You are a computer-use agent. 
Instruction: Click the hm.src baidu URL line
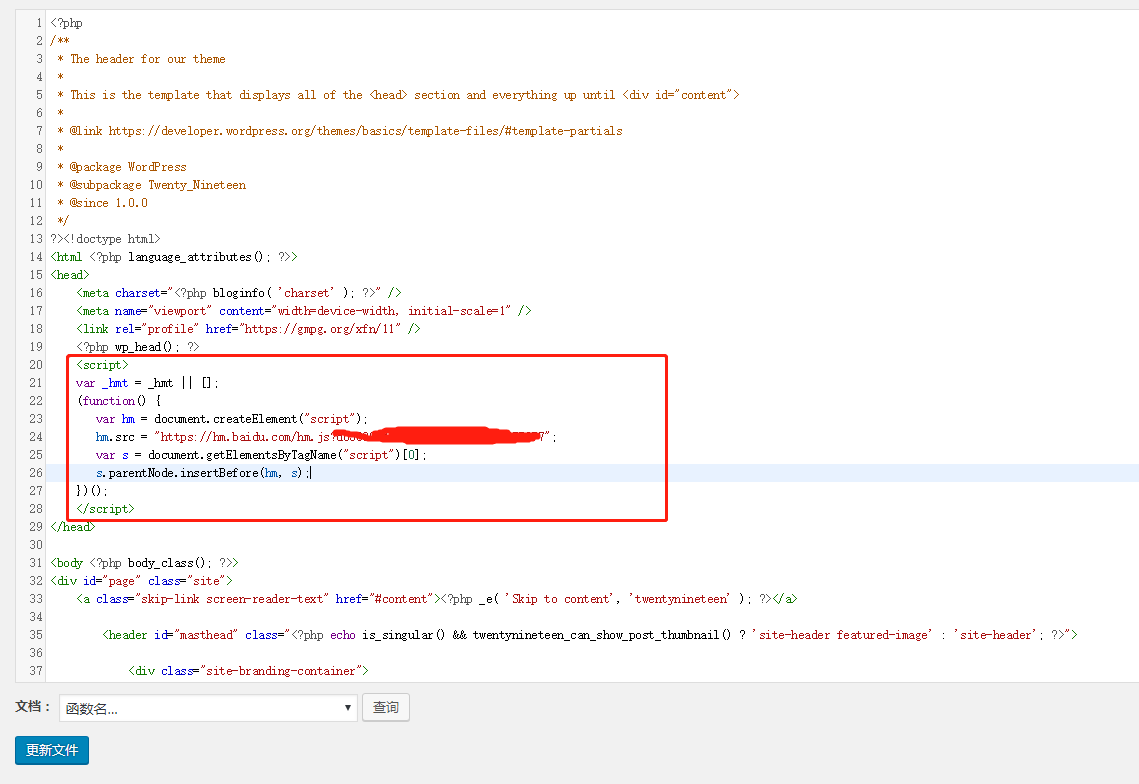tap(325, 437)
